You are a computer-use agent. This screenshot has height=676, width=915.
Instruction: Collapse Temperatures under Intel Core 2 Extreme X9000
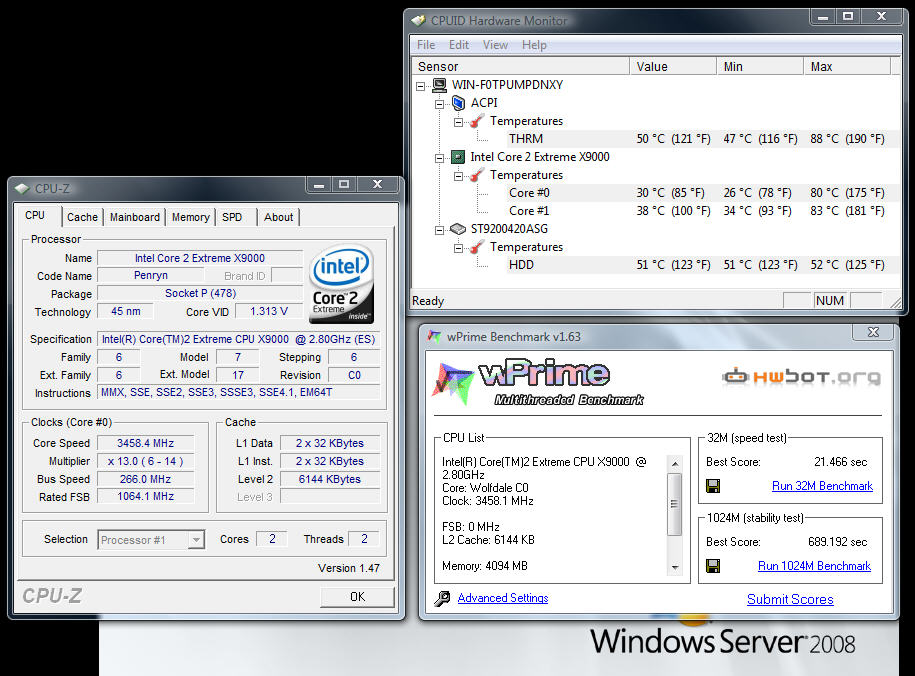pos(459,176)
